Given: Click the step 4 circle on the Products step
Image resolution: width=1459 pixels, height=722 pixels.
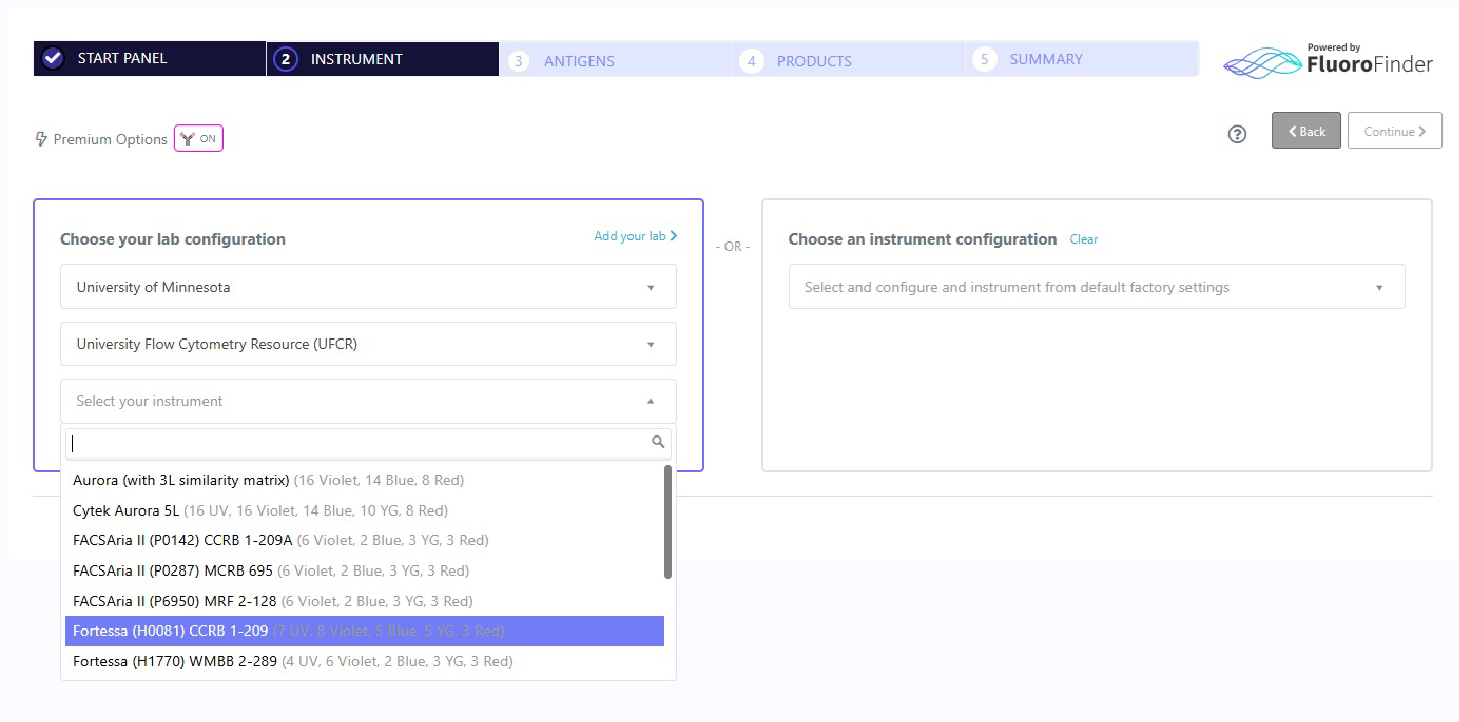Looking at the screenshot, I should [751, 60].
